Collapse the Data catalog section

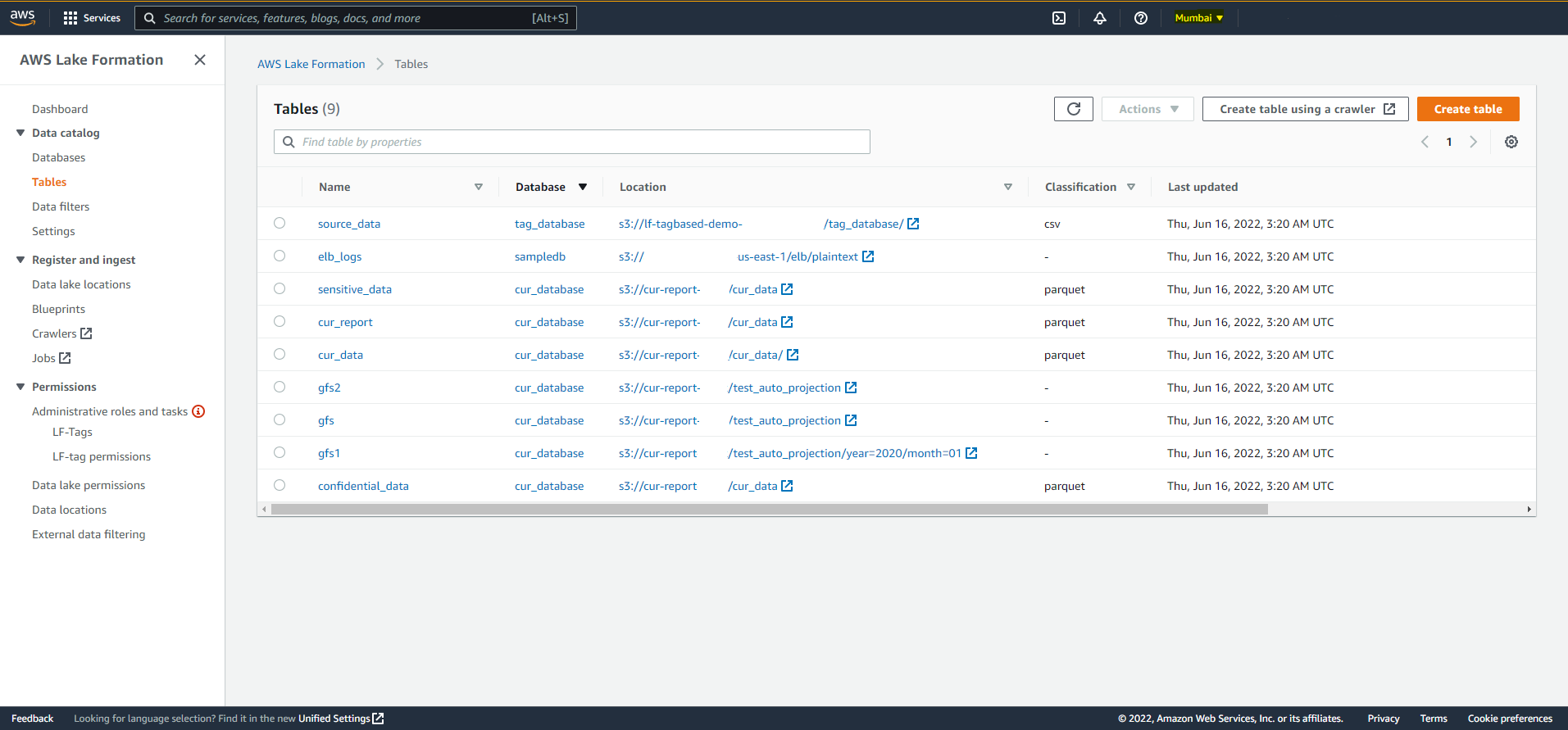tap(20, 133)
